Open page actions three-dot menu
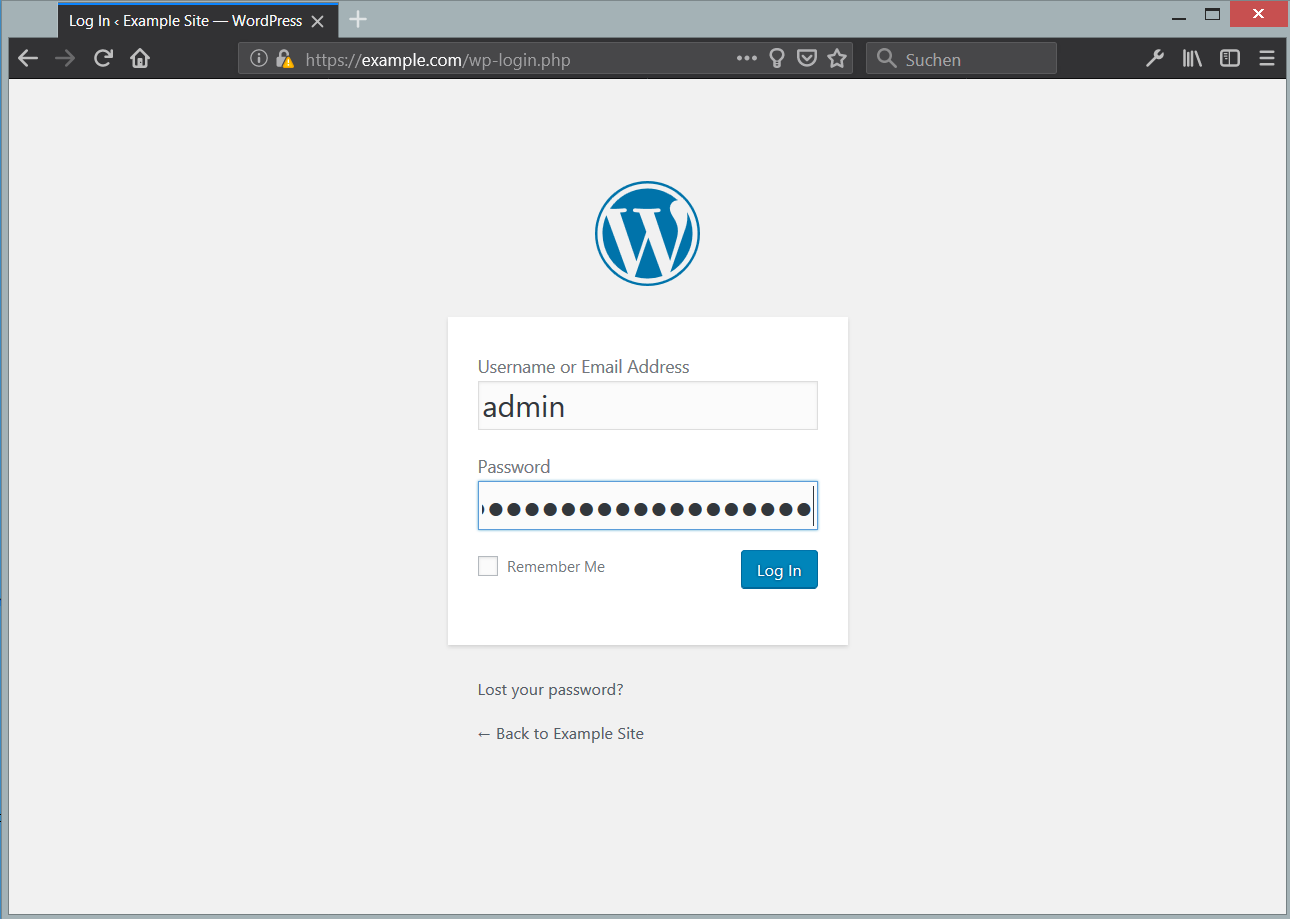This screenshot has width=1290, height=919. pyautogui.click(x=746, y=59)
